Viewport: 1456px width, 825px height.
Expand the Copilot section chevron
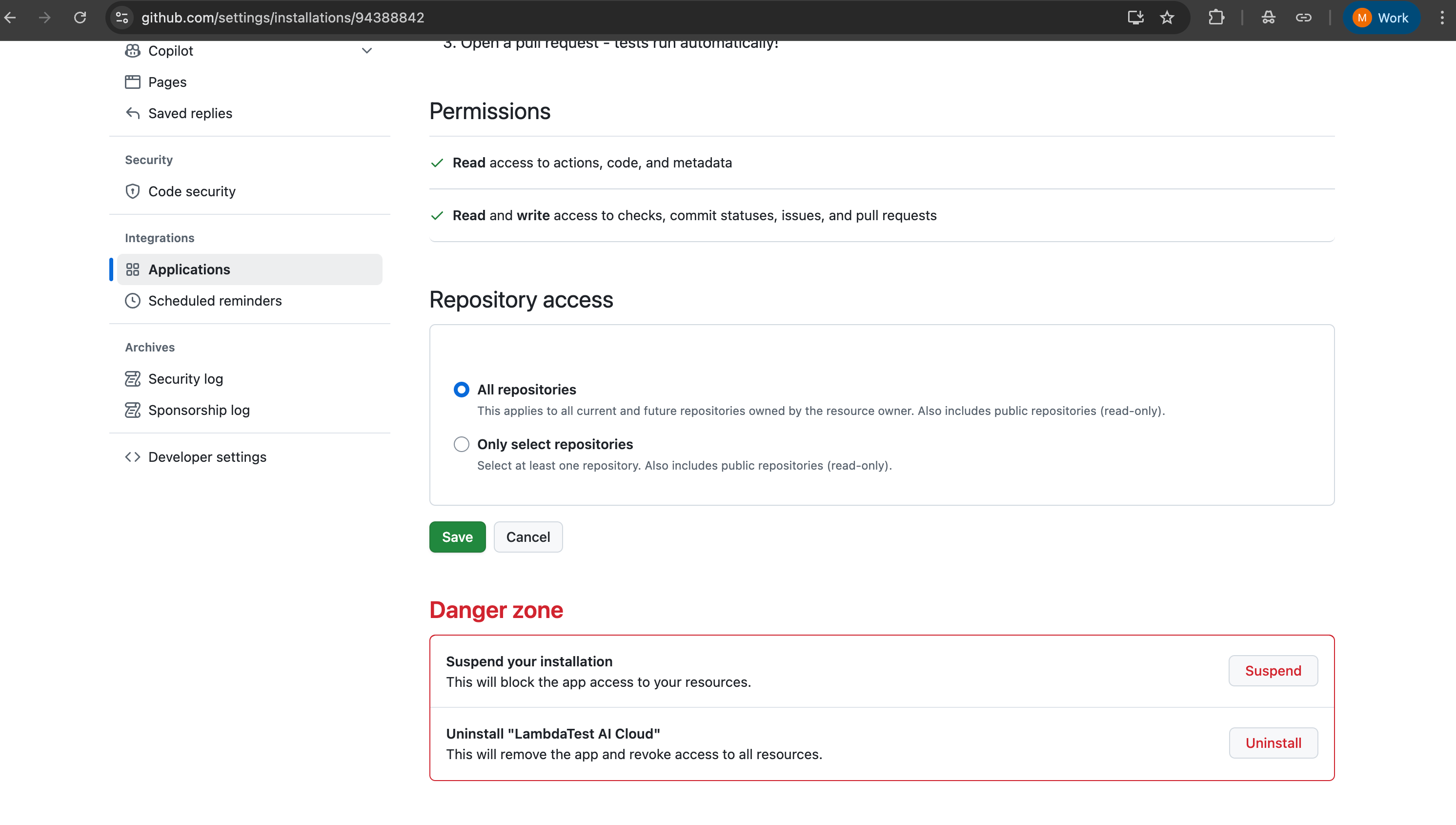[367, 50]
